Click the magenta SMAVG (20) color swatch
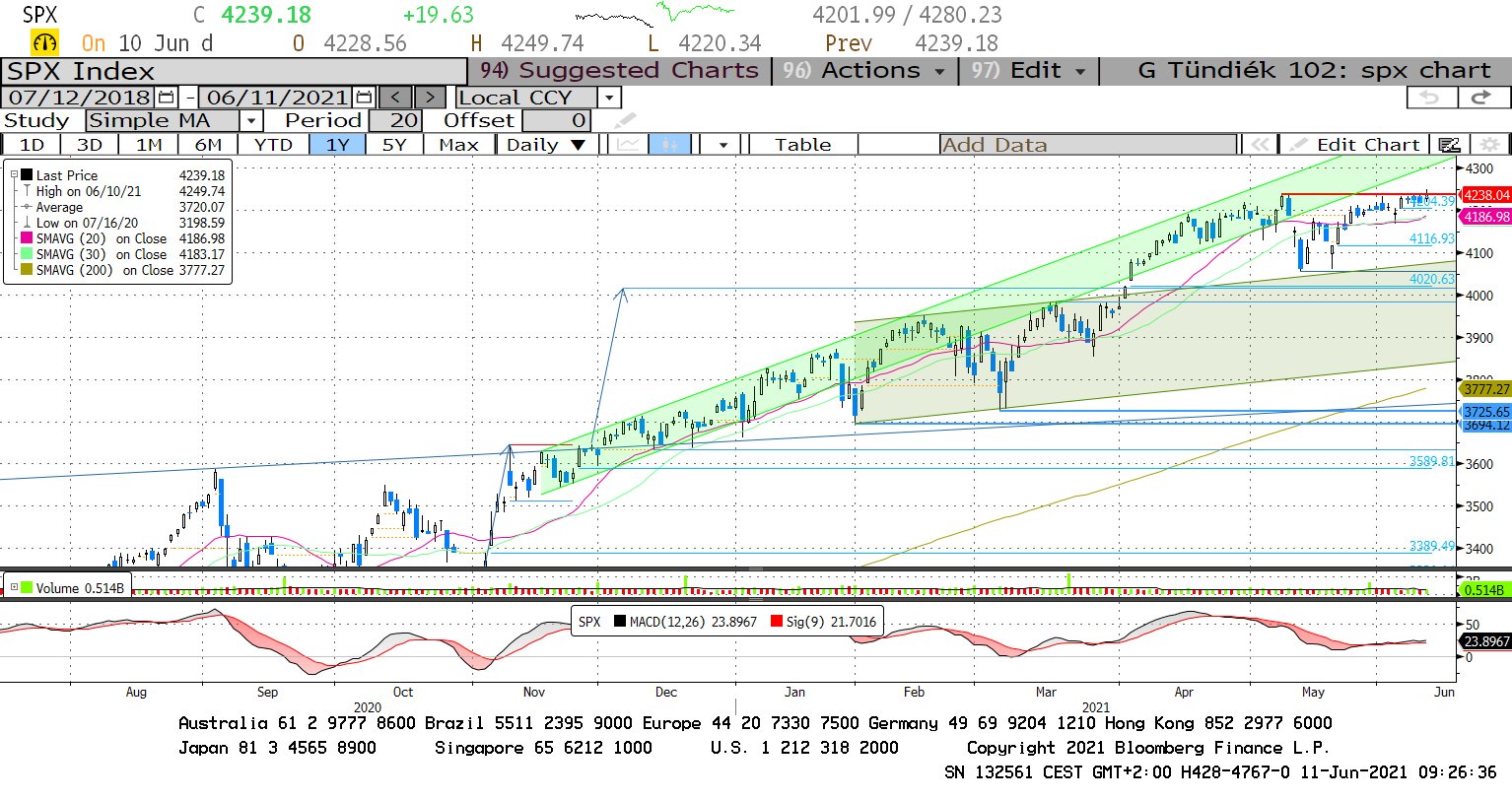 pos(28,238)
